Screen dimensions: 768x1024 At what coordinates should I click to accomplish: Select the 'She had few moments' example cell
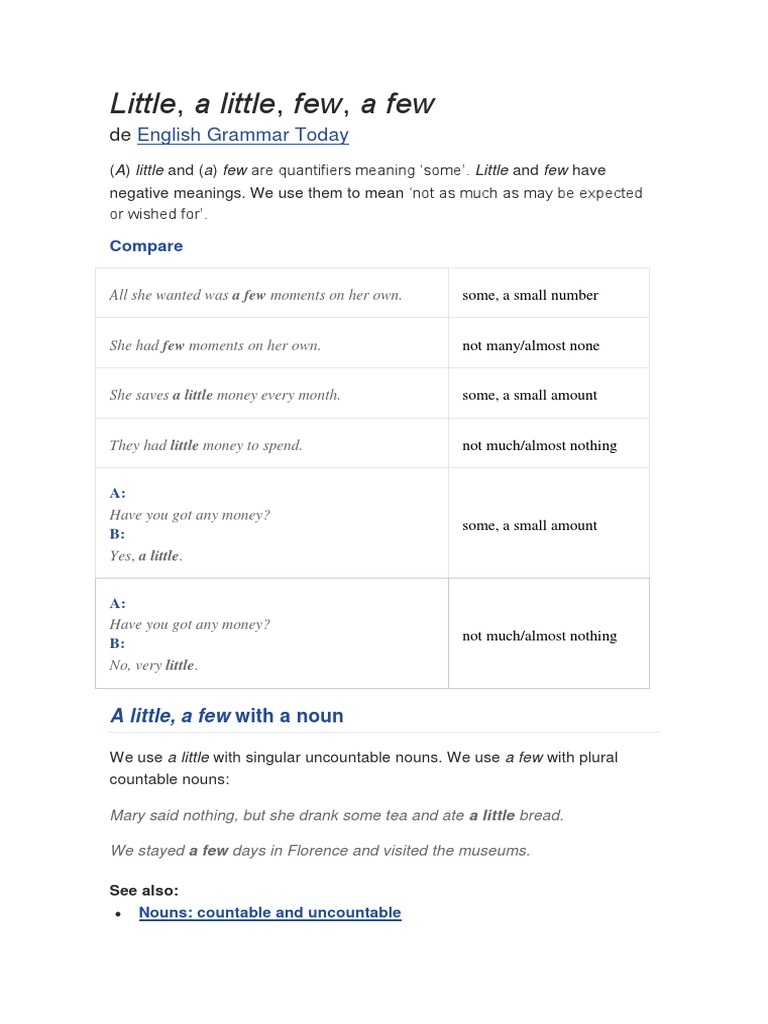point(215,345)
